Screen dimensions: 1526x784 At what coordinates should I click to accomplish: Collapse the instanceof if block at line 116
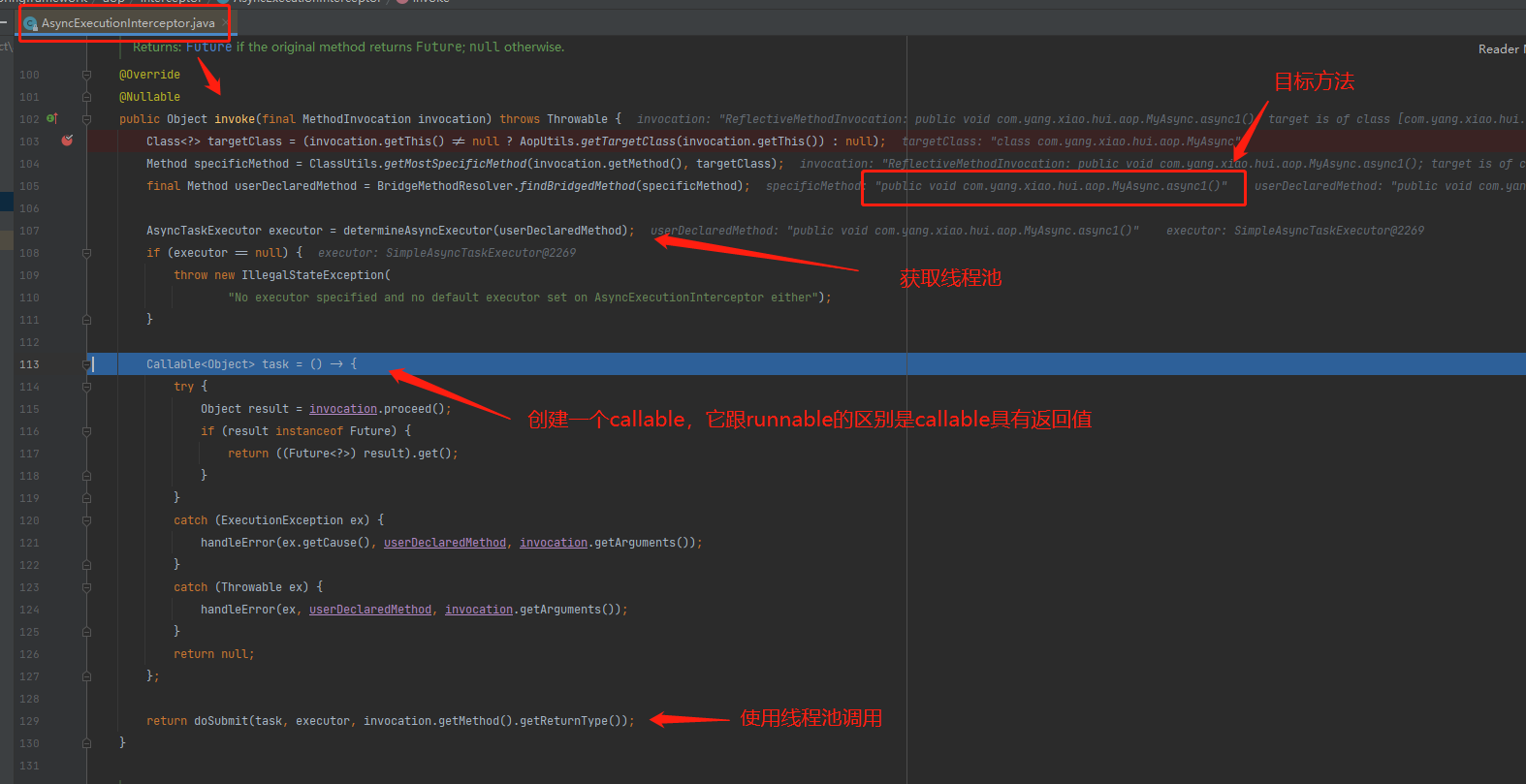(86, 431)
